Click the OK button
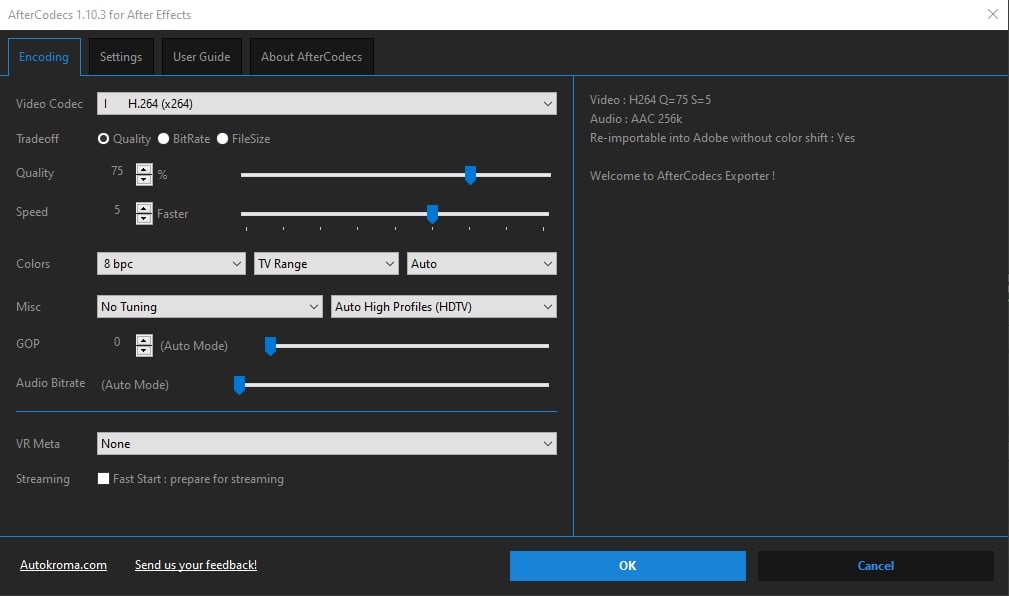1009x596 pixels. click(627, 566)
